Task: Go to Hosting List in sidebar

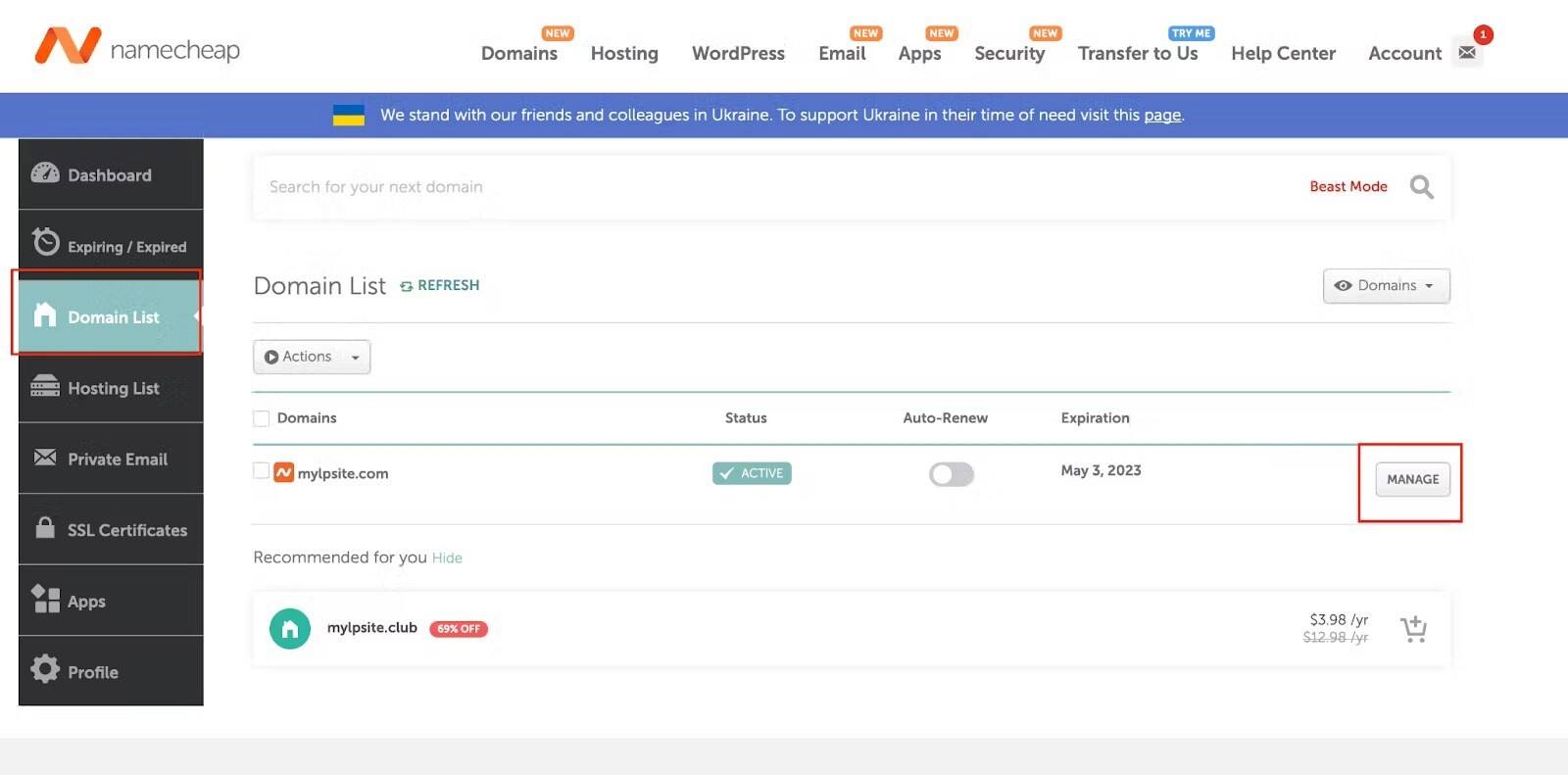Action: click(112, 389)
